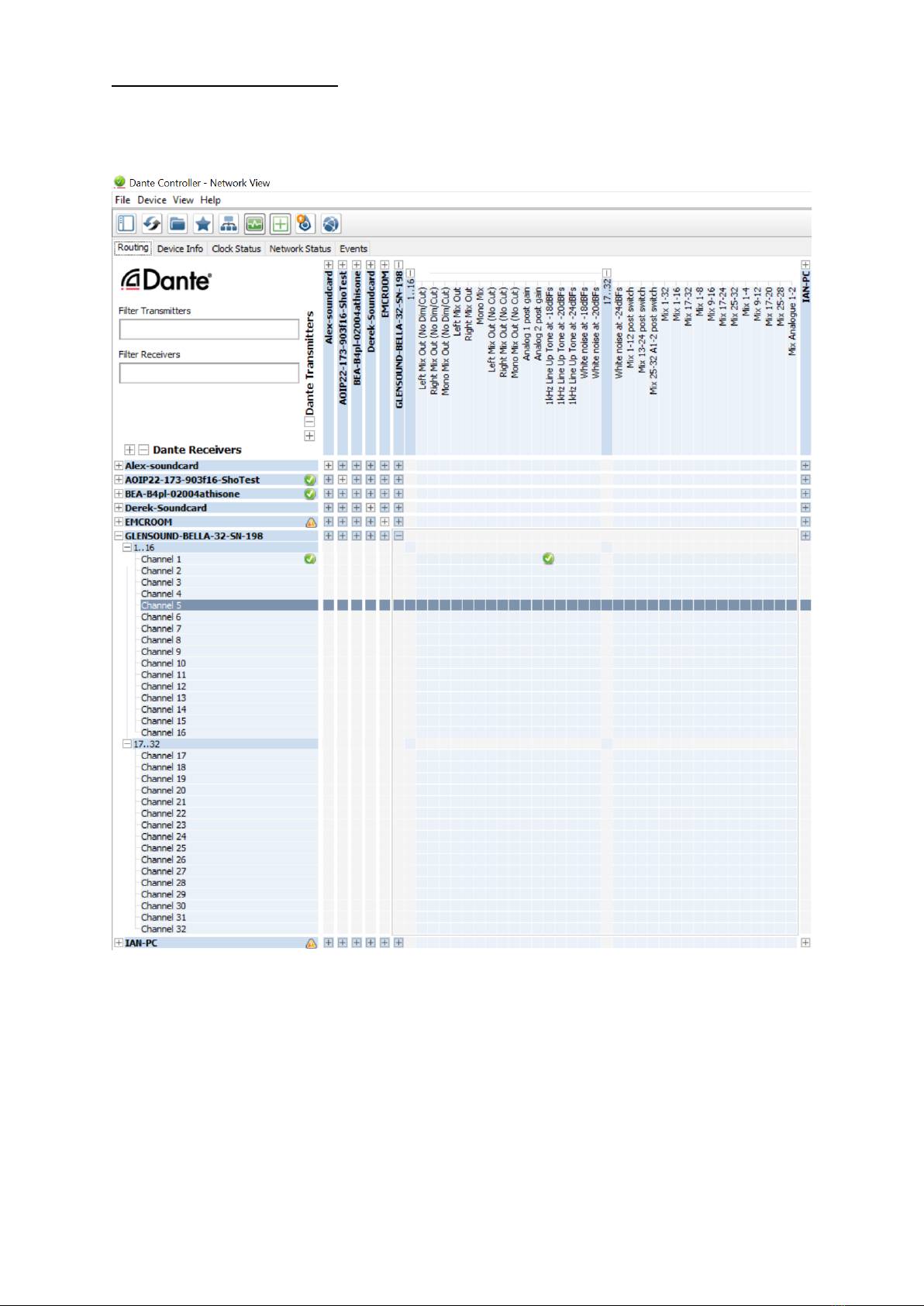Expand the IAN-PC transmitter column header
This screenshot has width=924, height=1306.
805,265
